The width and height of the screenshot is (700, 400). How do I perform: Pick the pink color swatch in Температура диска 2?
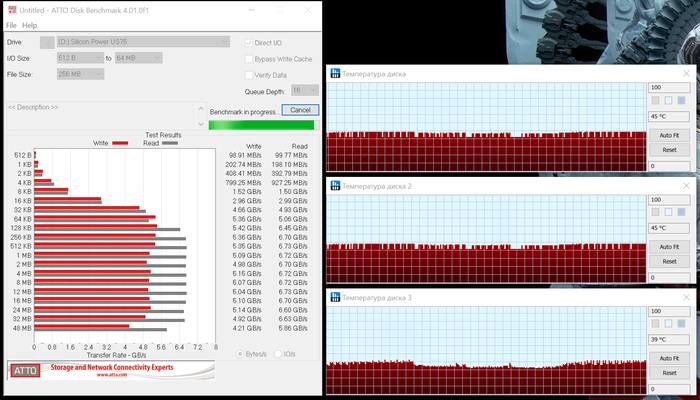pos(656,212)
